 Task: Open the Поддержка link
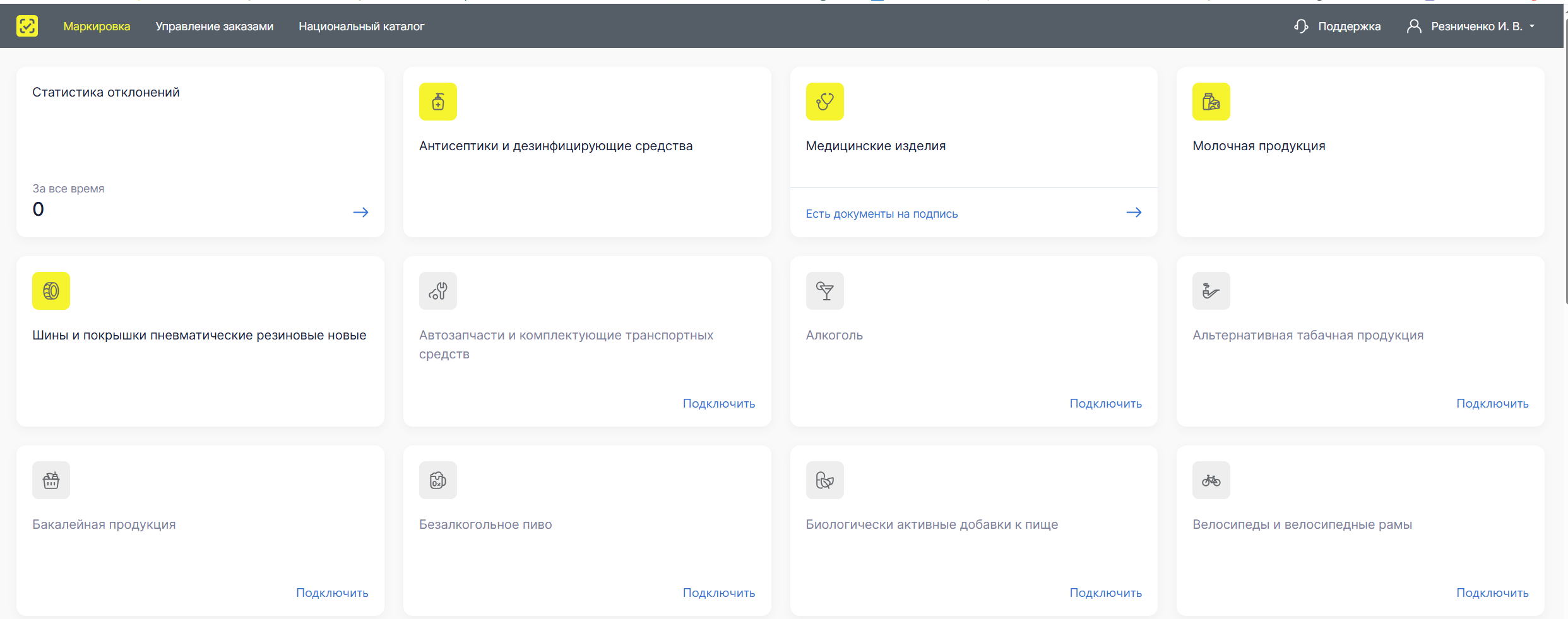coord(1349,27)
